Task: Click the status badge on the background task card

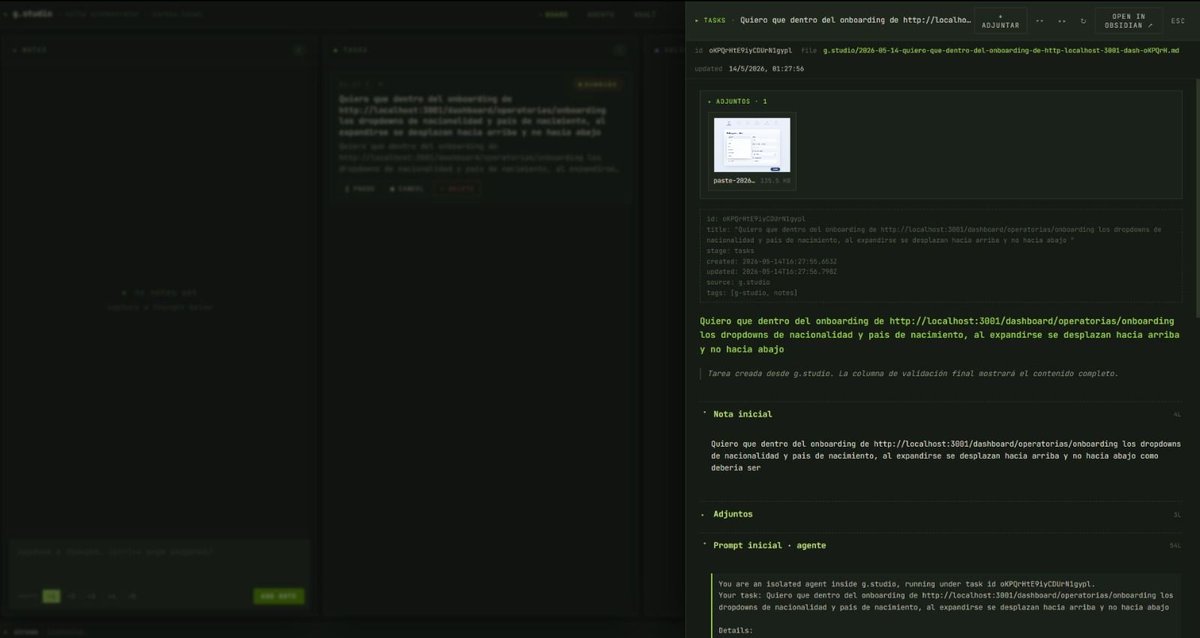Action: (596, 84)
